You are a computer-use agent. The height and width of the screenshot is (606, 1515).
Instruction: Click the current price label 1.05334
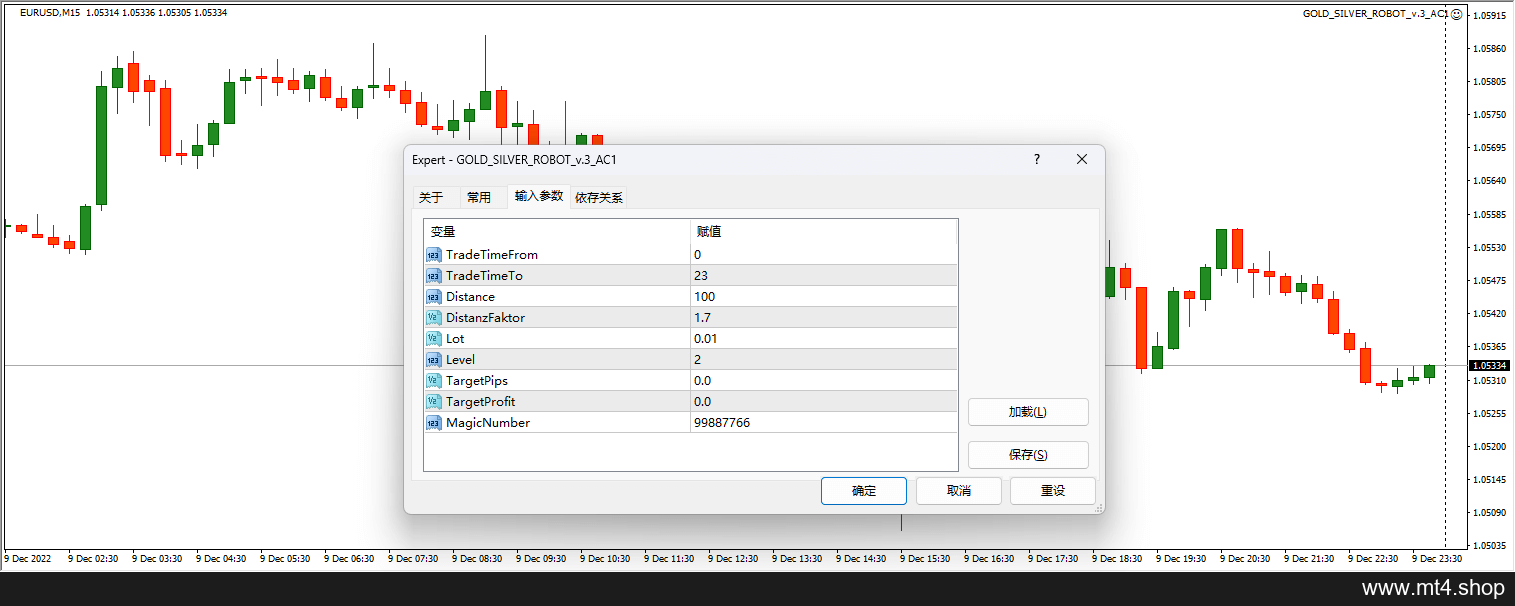click(1490, 366)
